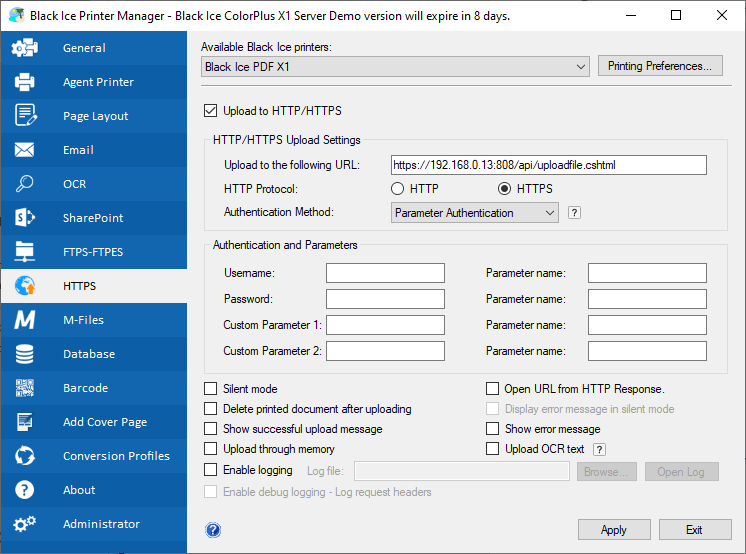The image size is (746, 554).
Task: Click the Exit button
Action: click(x=695, y=530)
